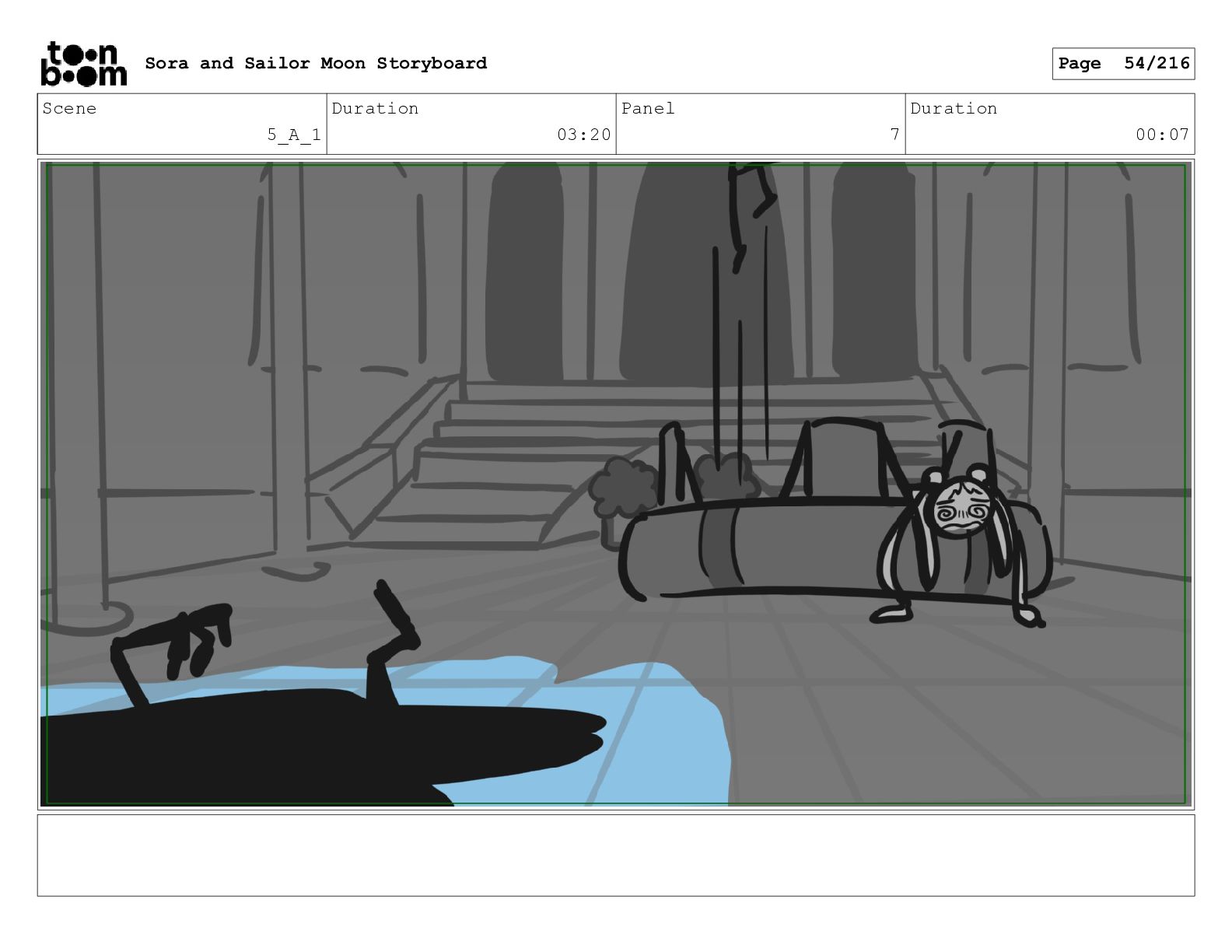This screenshot has height=952, width=1232.
Task: Click the Toon Boom logo
Action: (83, 64)
